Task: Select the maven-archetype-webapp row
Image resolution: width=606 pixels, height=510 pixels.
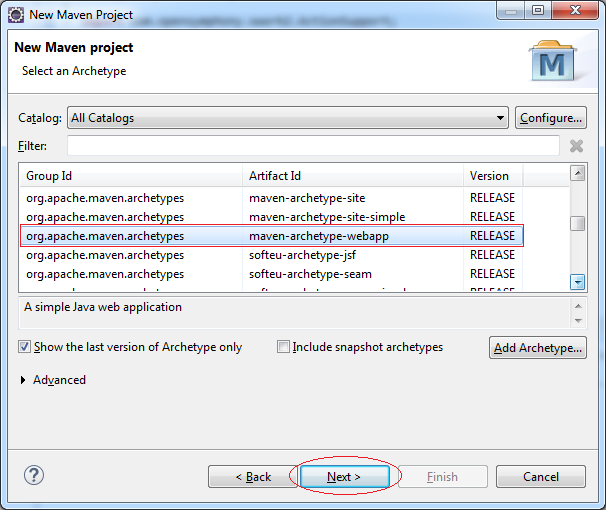Action: (272, 236)
